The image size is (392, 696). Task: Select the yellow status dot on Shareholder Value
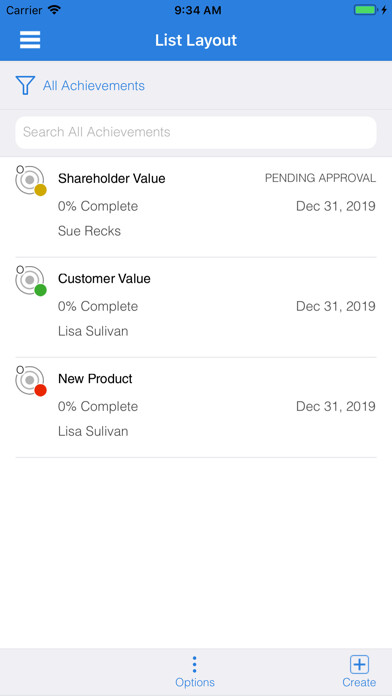[x=40, y=190]
